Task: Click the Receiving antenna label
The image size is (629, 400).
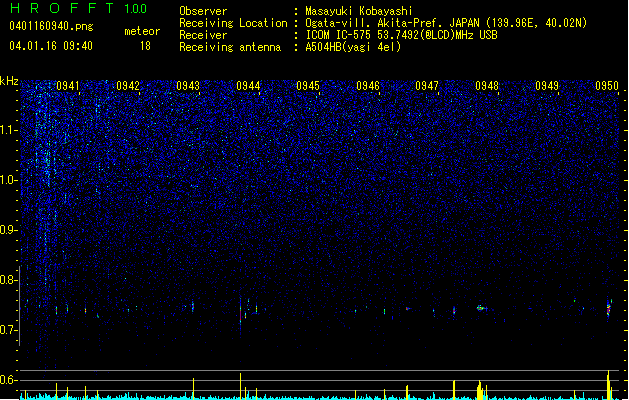Action: tap(230, 47)
